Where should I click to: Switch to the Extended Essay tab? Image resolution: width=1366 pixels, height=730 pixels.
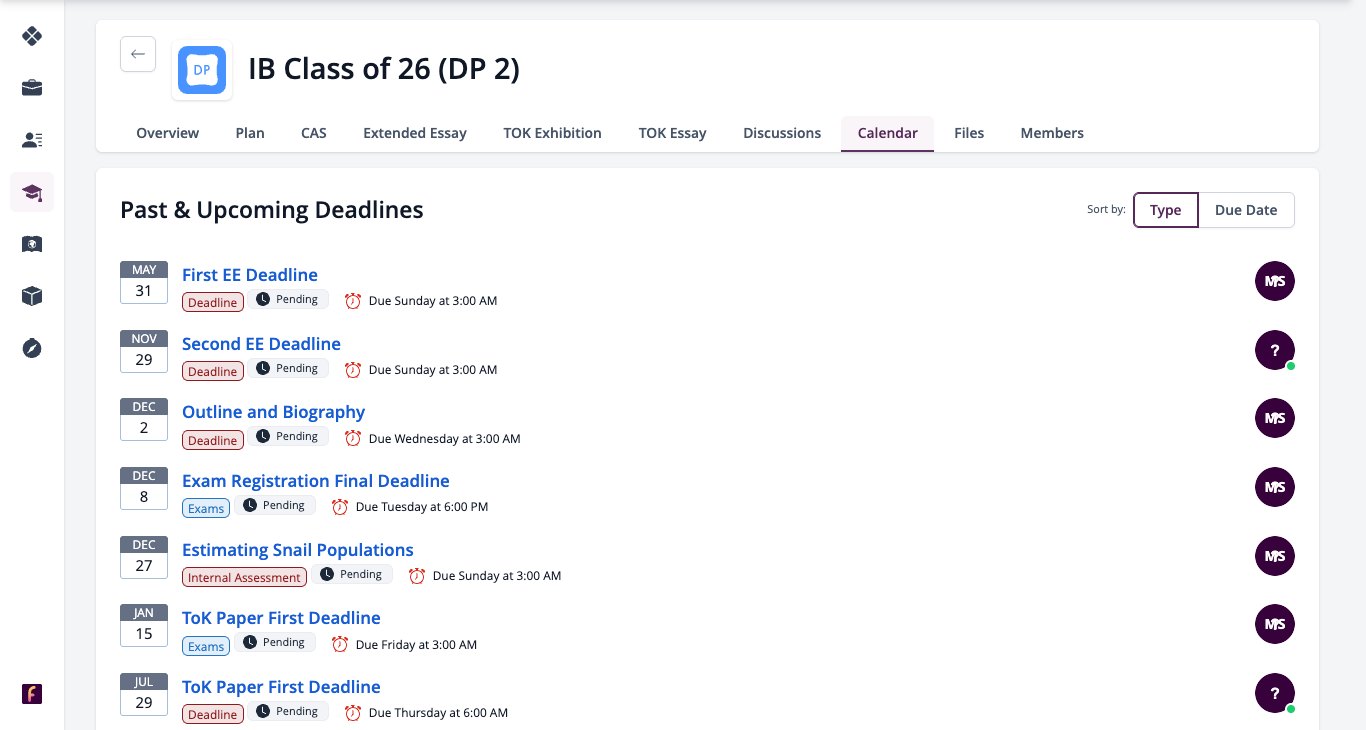click(415, 133)
